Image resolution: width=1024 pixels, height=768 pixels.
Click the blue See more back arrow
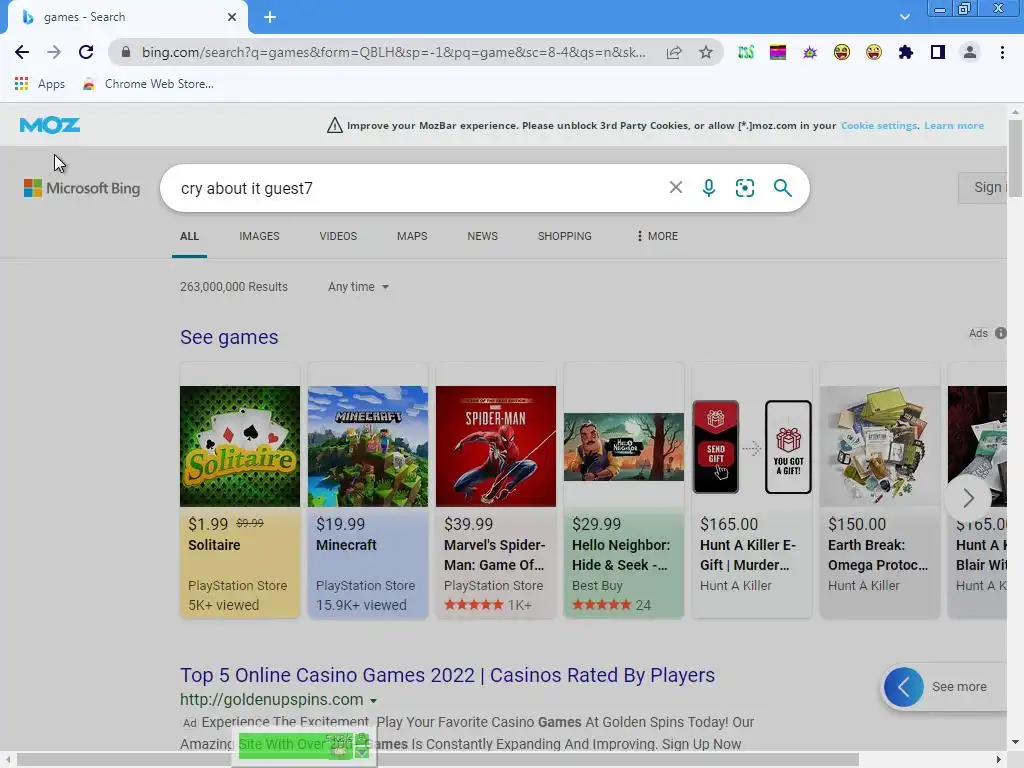[903, 686]
